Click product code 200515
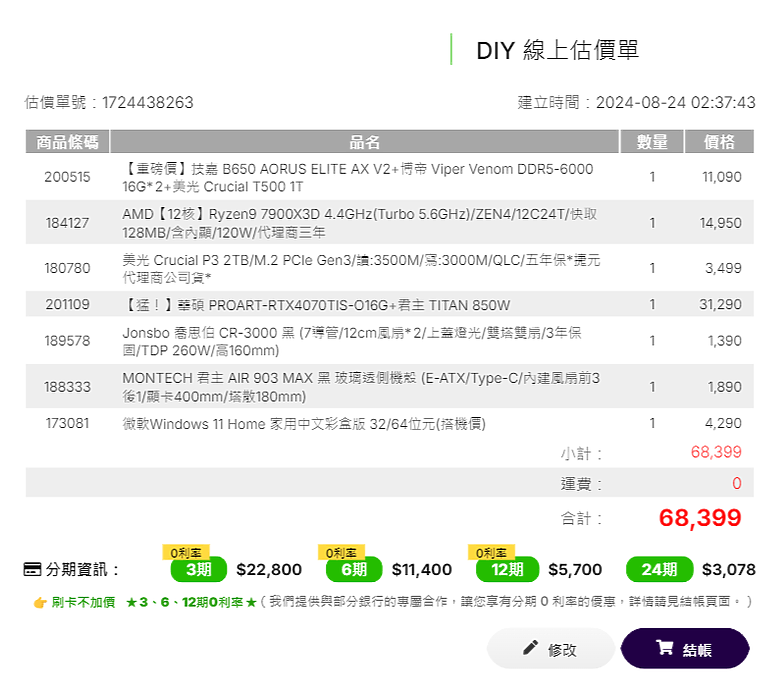780x692 pixels. (67, 177)
